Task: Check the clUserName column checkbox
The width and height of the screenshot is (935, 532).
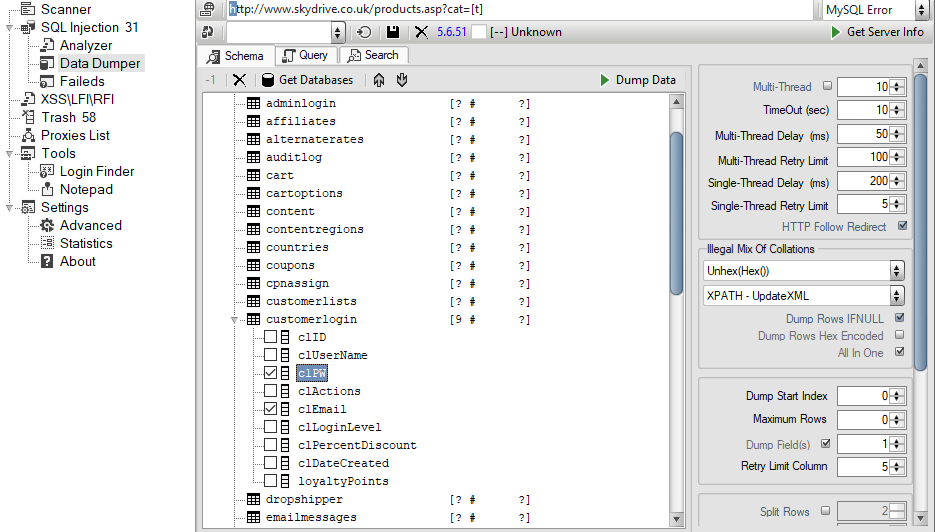Action: click(x=271, y=355)
